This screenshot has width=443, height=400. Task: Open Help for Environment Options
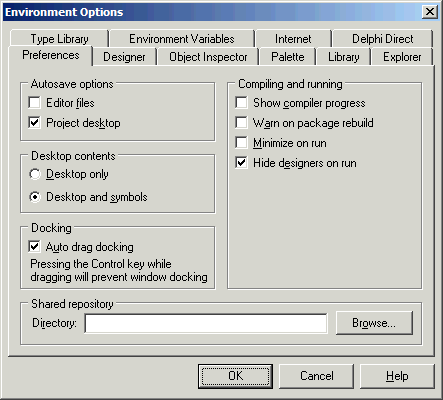397,376
